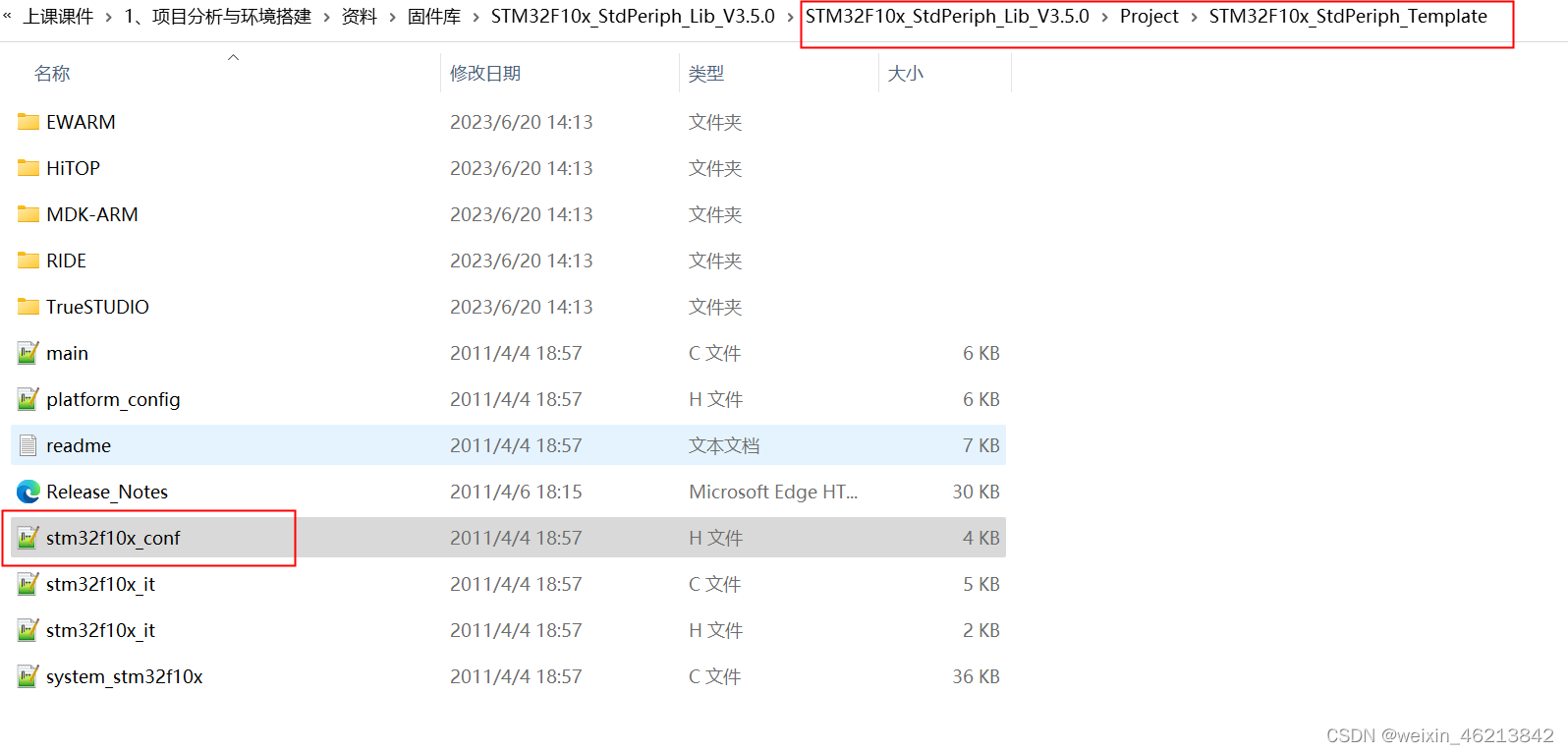Screen dimensions: 1568x754
Task: Go to 固件库 in the breadcrumb
Action: [434, 17]
